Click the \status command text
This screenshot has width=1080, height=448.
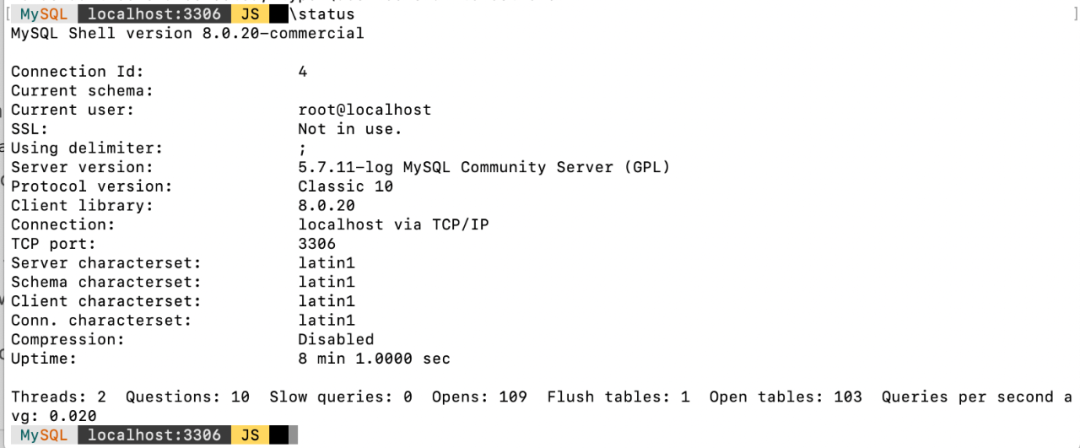point(318,15)
